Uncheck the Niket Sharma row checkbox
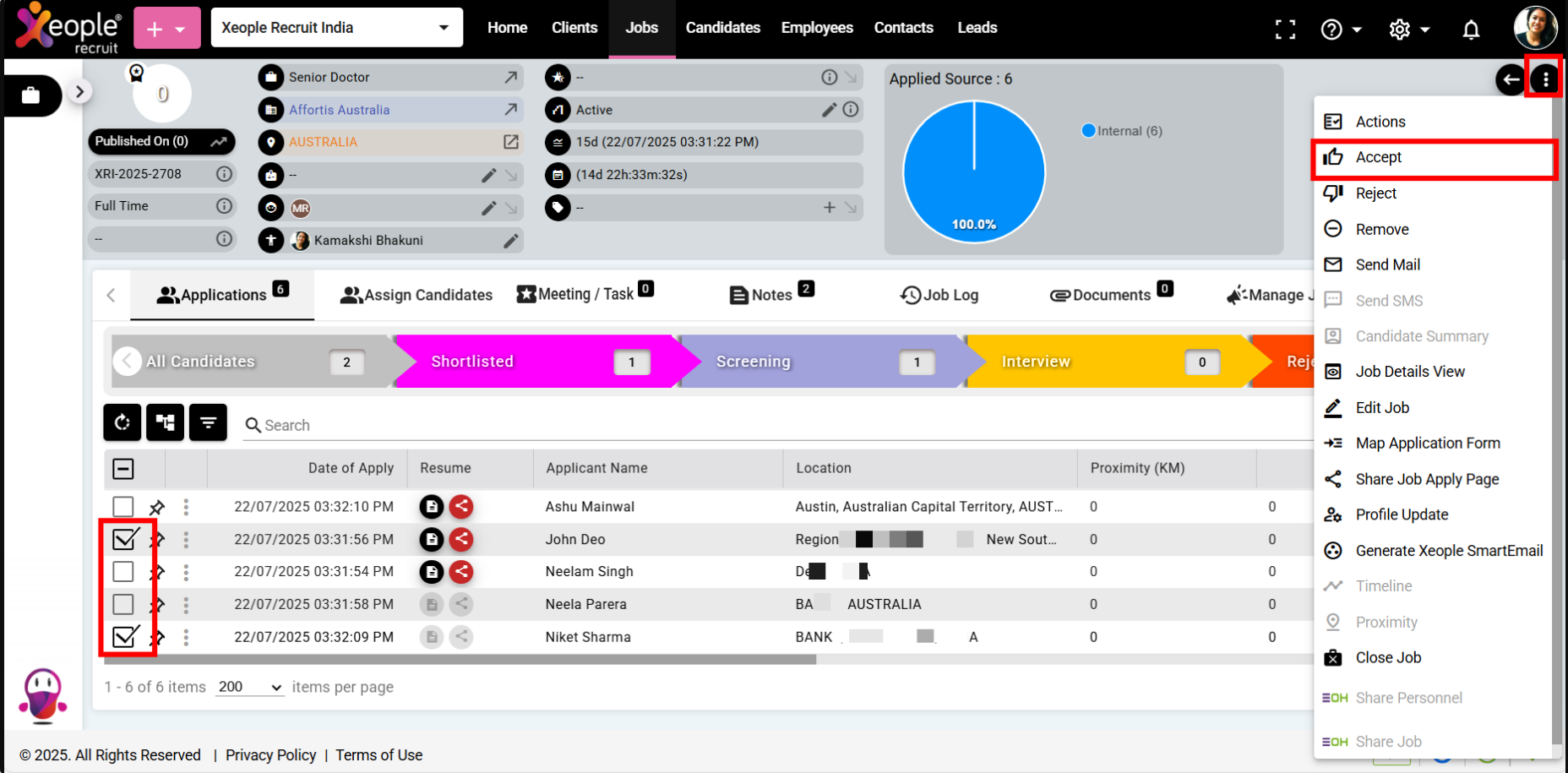The image size is (1568, 773). (x=125, y=635)
